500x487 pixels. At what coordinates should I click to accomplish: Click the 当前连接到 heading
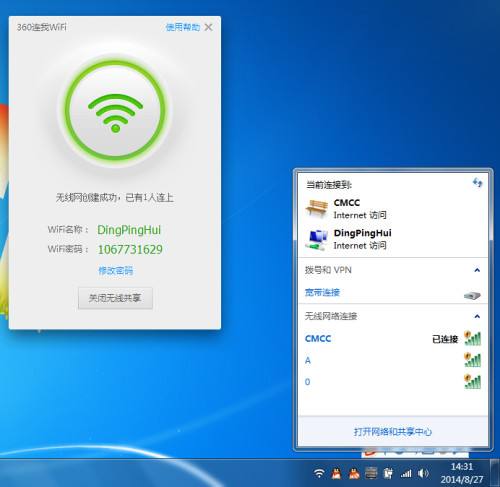[329, 185]
